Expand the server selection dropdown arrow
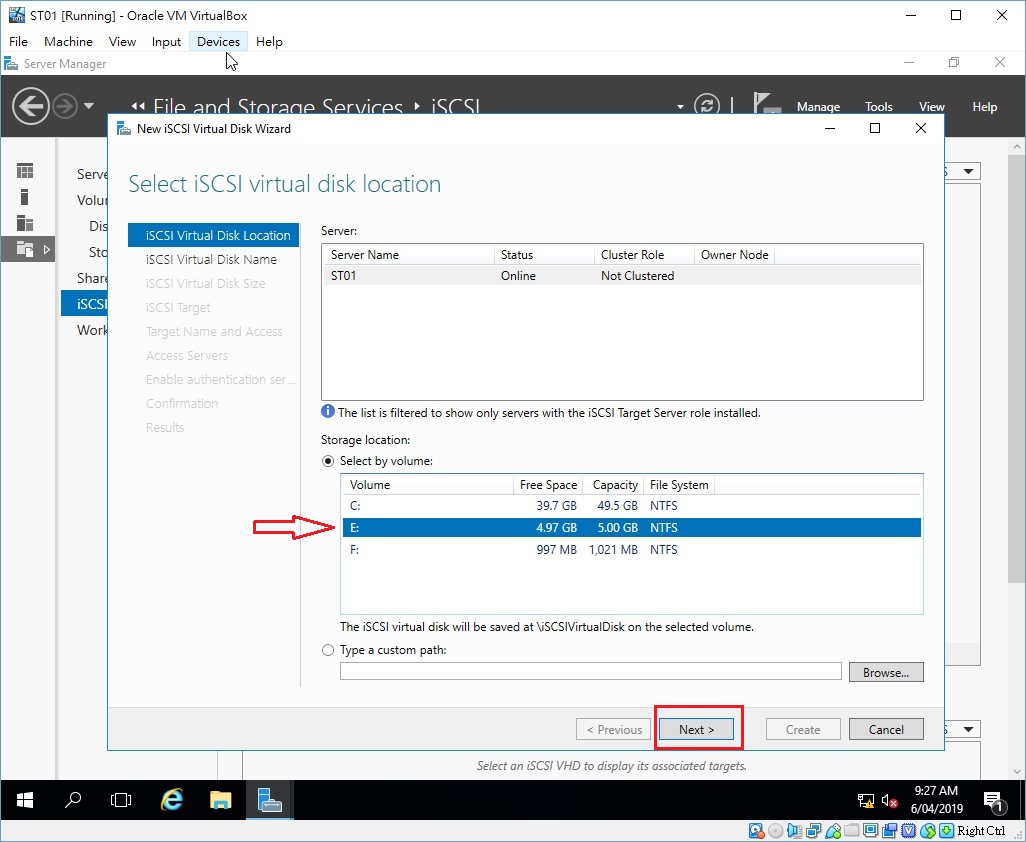 tap(680, 105)
